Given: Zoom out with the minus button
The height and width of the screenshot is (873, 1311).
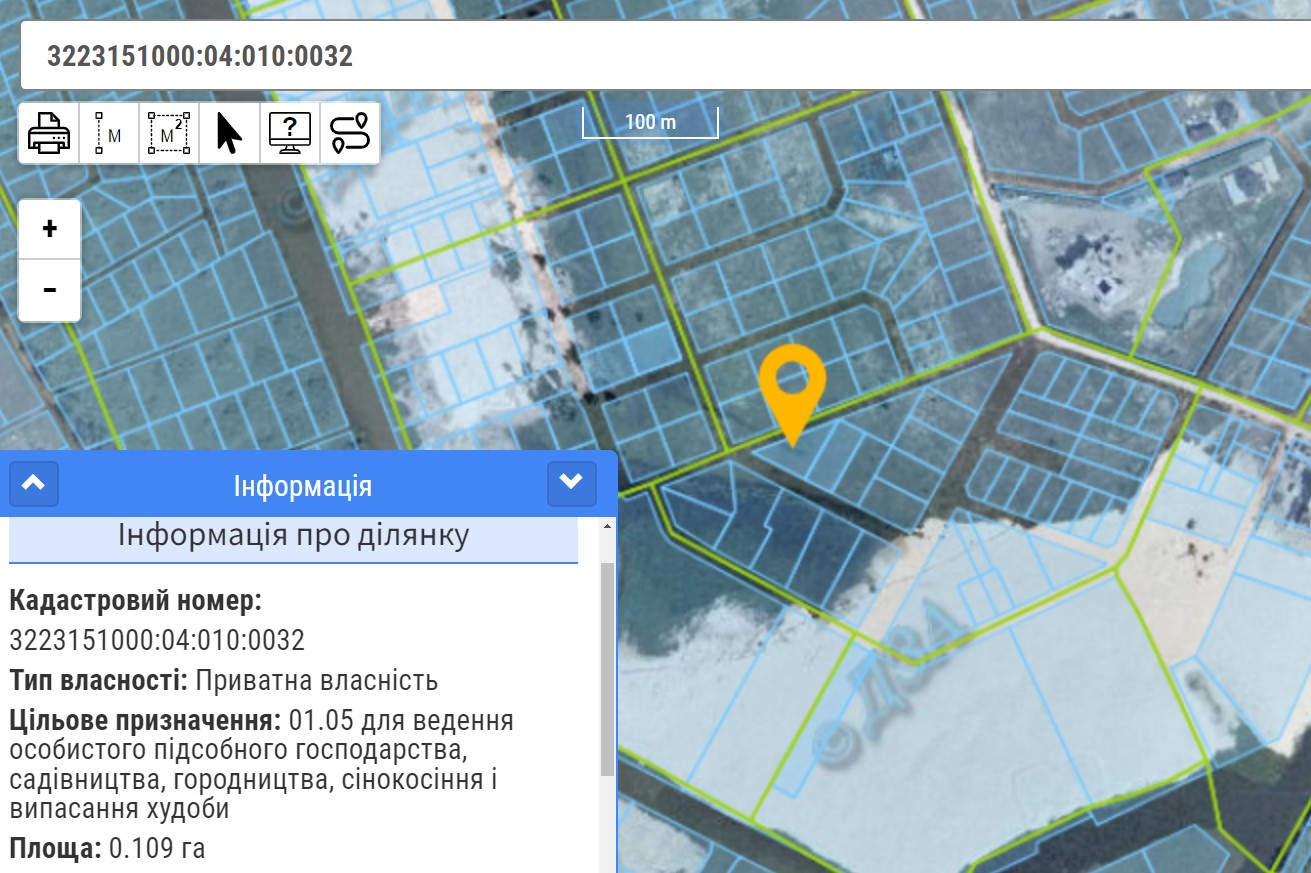Looking at the screenshot, I should [49, 290].
